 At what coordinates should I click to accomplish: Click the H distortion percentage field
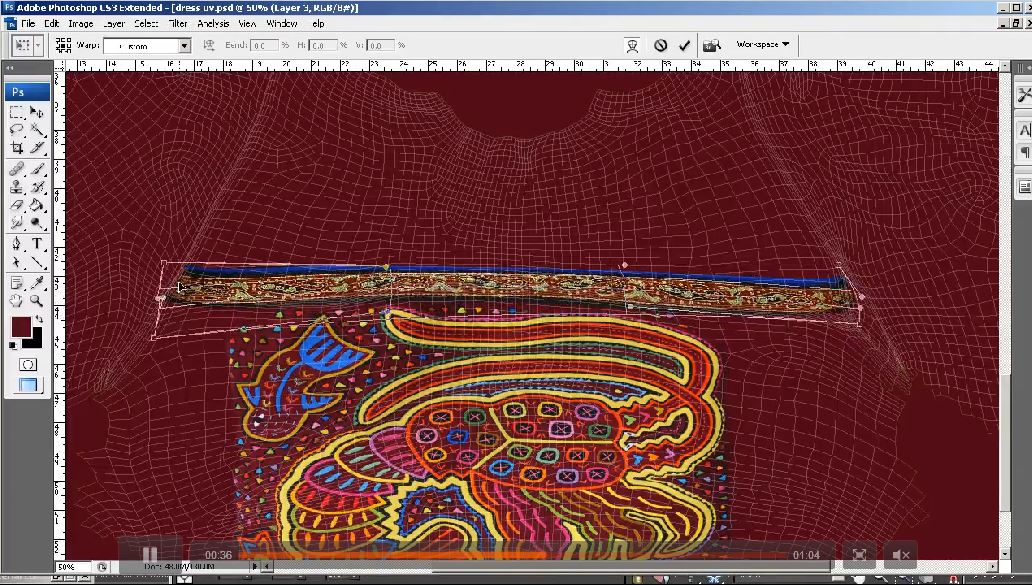point(323,45)
